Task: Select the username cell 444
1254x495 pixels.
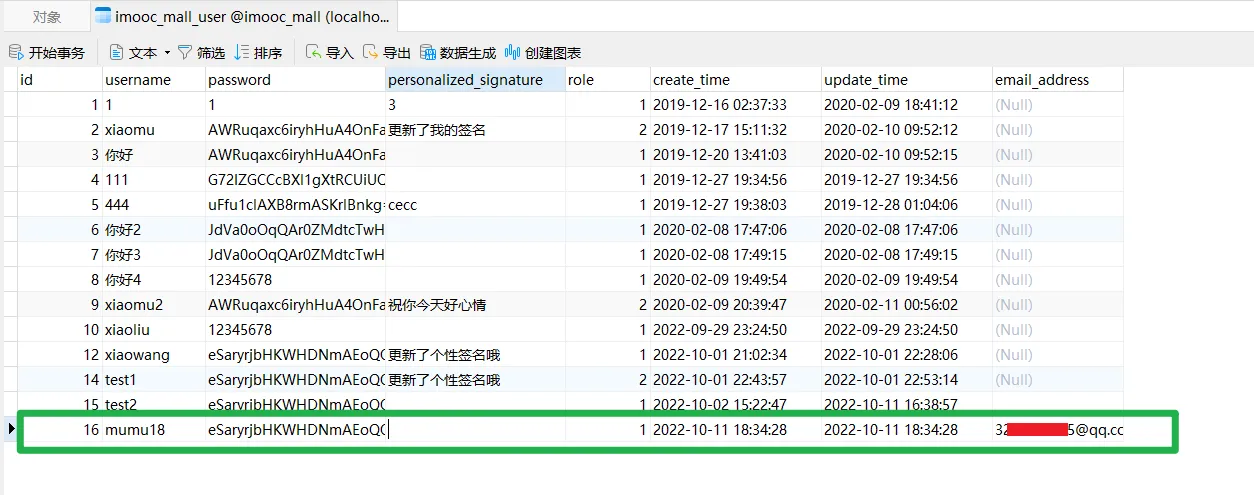Action: click(154, 205)
